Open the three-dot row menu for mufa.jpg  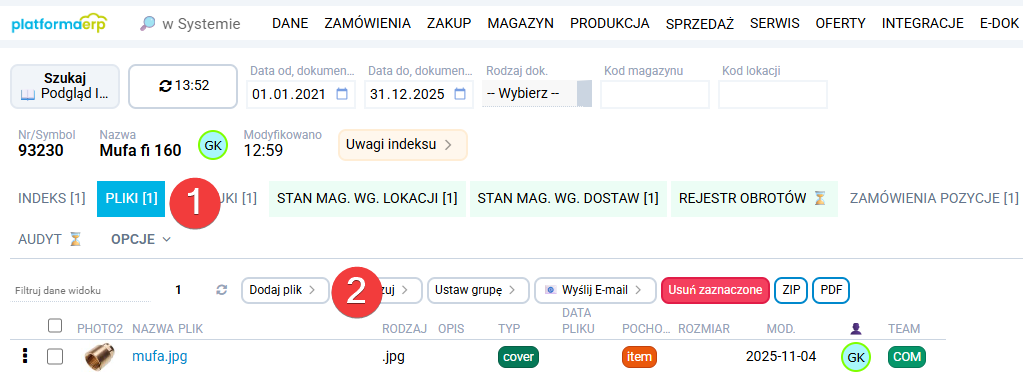pyautogui.click(x=25, y=356)
